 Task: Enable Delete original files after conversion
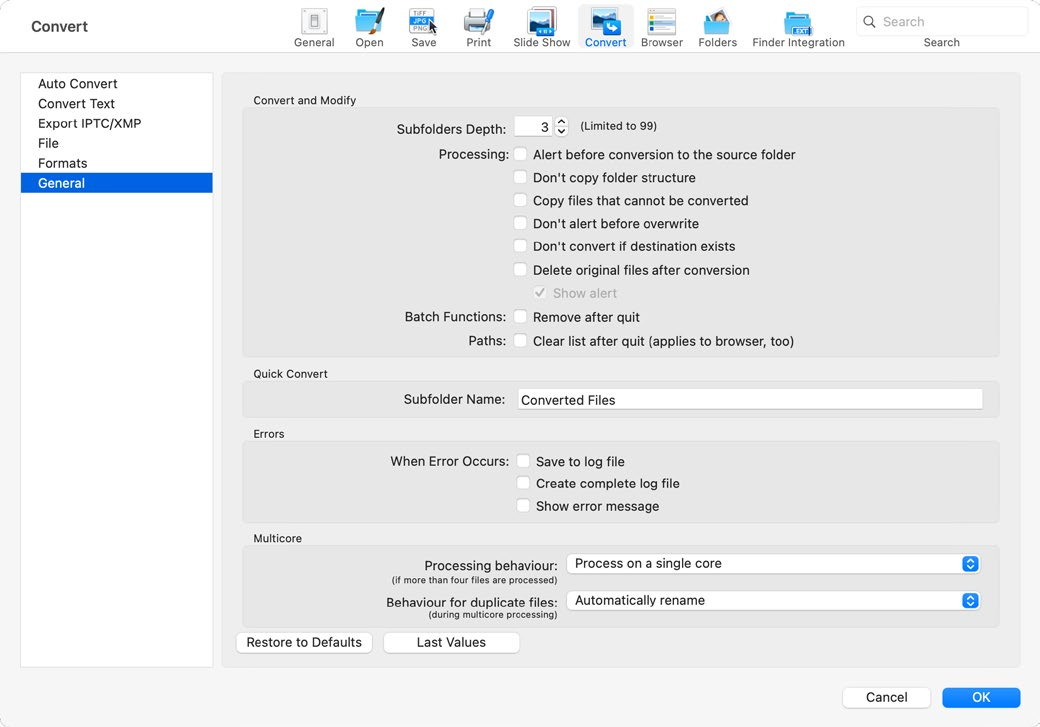pyautogui.click(x=521, y=270)
